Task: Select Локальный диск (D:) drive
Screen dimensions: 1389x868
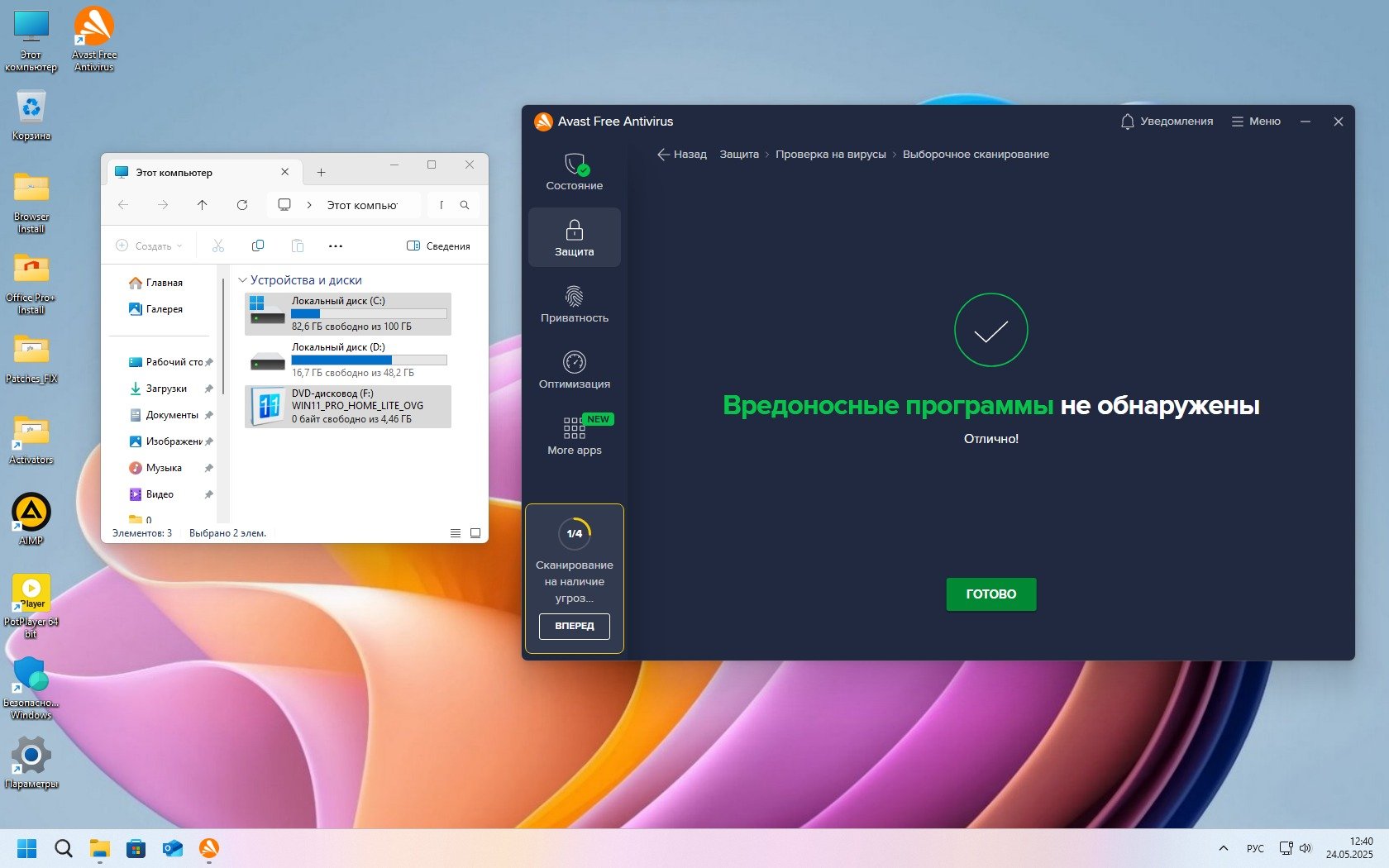Action: tap(348, 360)
